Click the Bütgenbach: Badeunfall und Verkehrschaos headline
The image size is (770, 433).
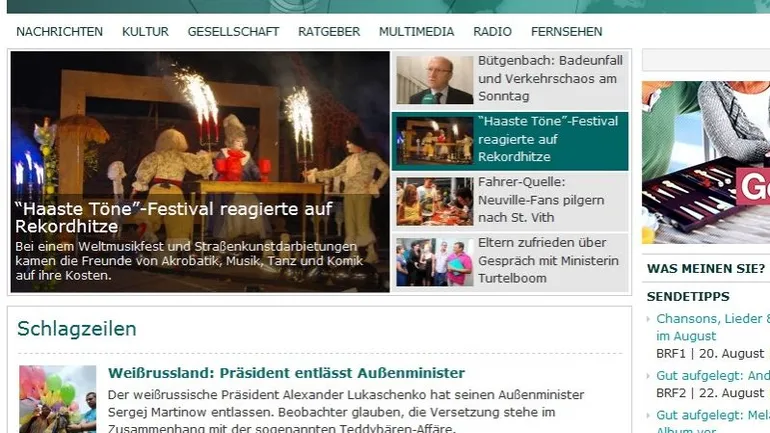[550, 79]
